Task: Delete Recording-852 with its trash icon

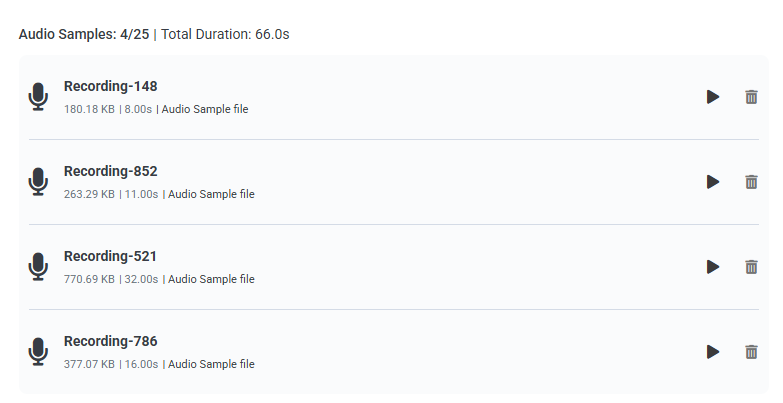Action: coord(751,182)
